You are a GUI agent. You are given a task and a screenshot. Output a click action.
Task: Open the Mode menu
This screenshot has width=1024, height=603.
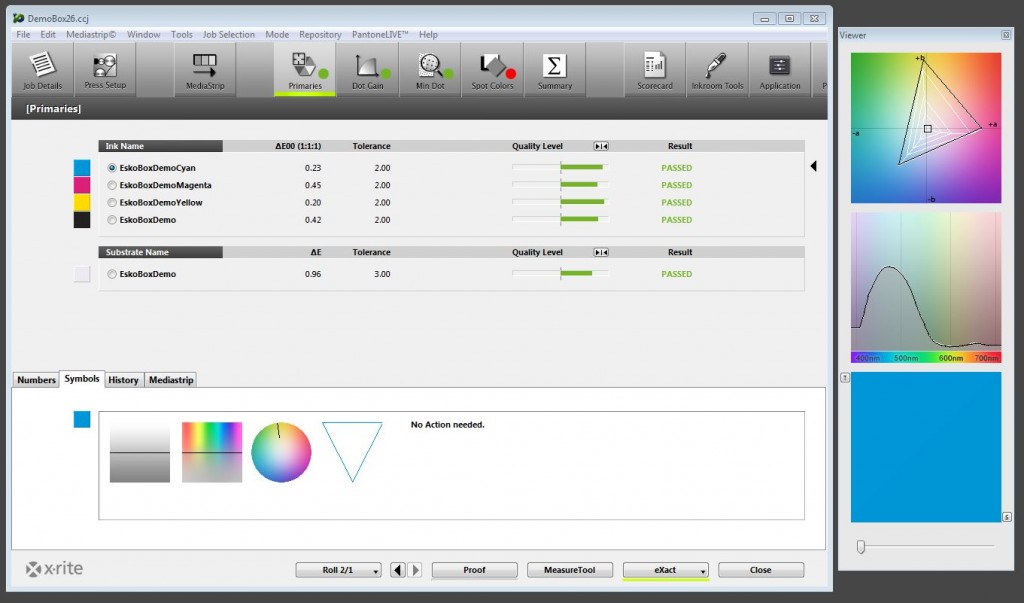[x=277, y=35]
